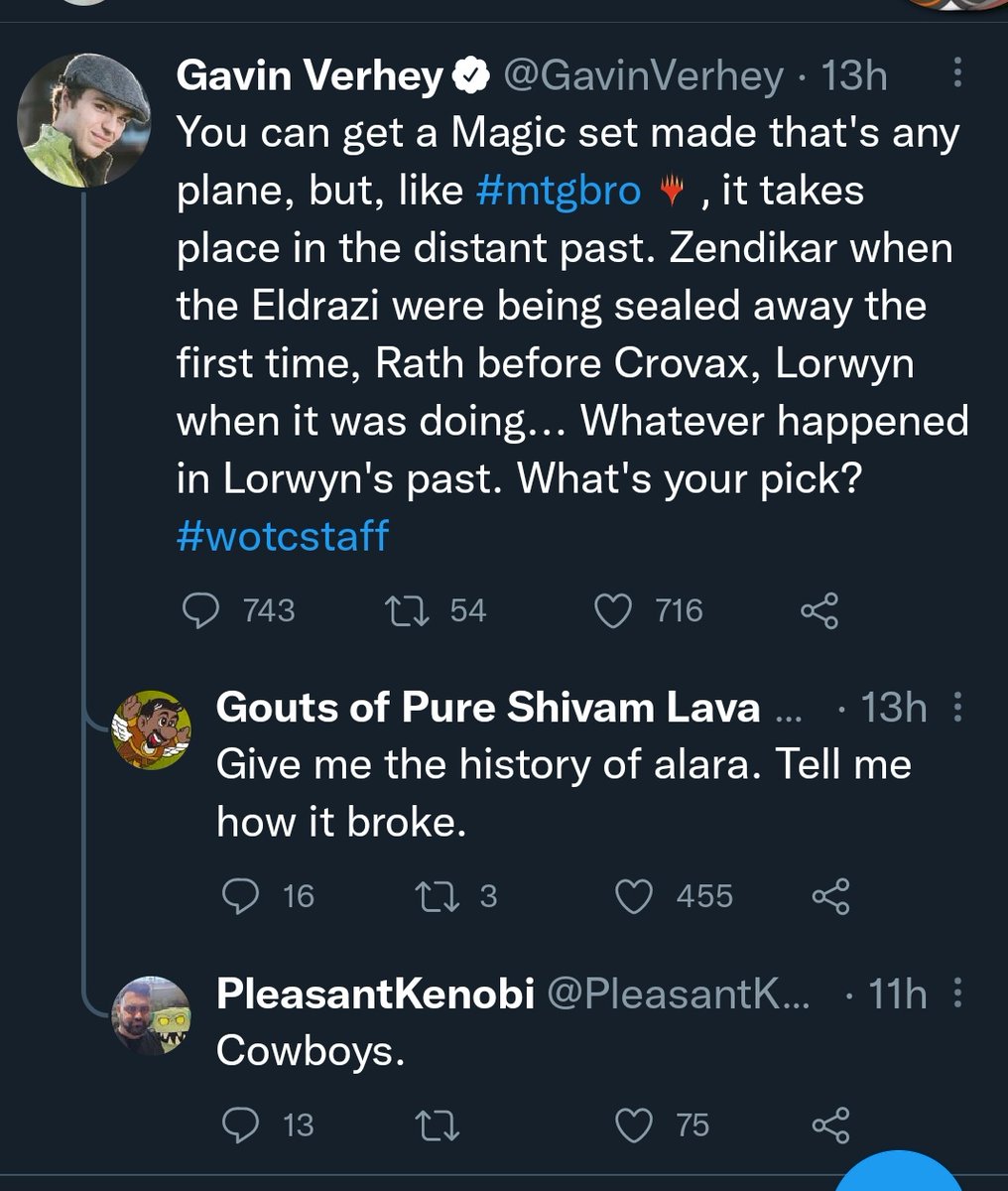1008x1191 pixels.
Task: Open Gouts of Pure Shivam Lava's avatar
Action: (x=149, y=729)
